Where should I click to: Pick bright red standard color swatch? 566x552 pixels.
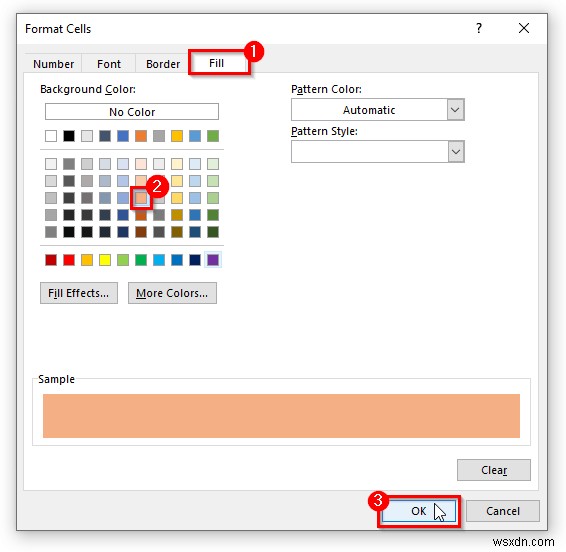[x=69, y=260]
